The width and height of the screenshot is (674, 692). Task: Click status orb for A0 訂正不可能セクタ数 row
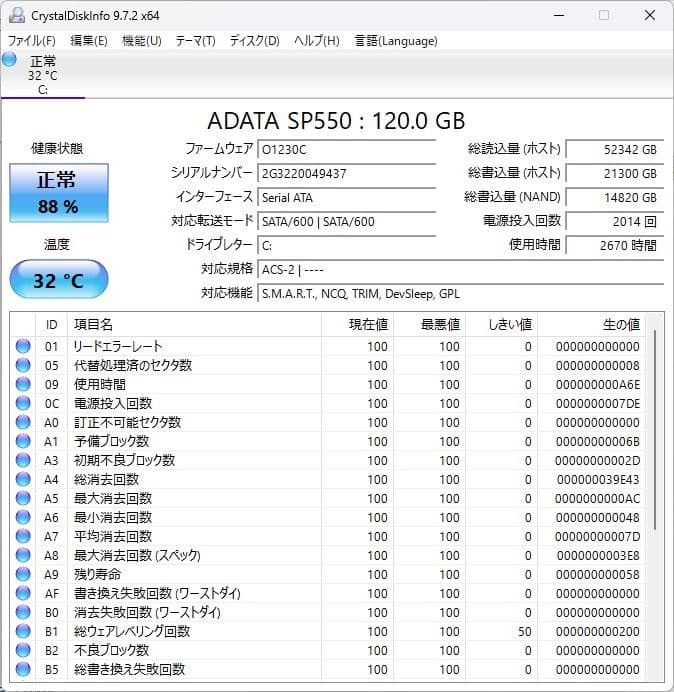(x=23, y=422)
